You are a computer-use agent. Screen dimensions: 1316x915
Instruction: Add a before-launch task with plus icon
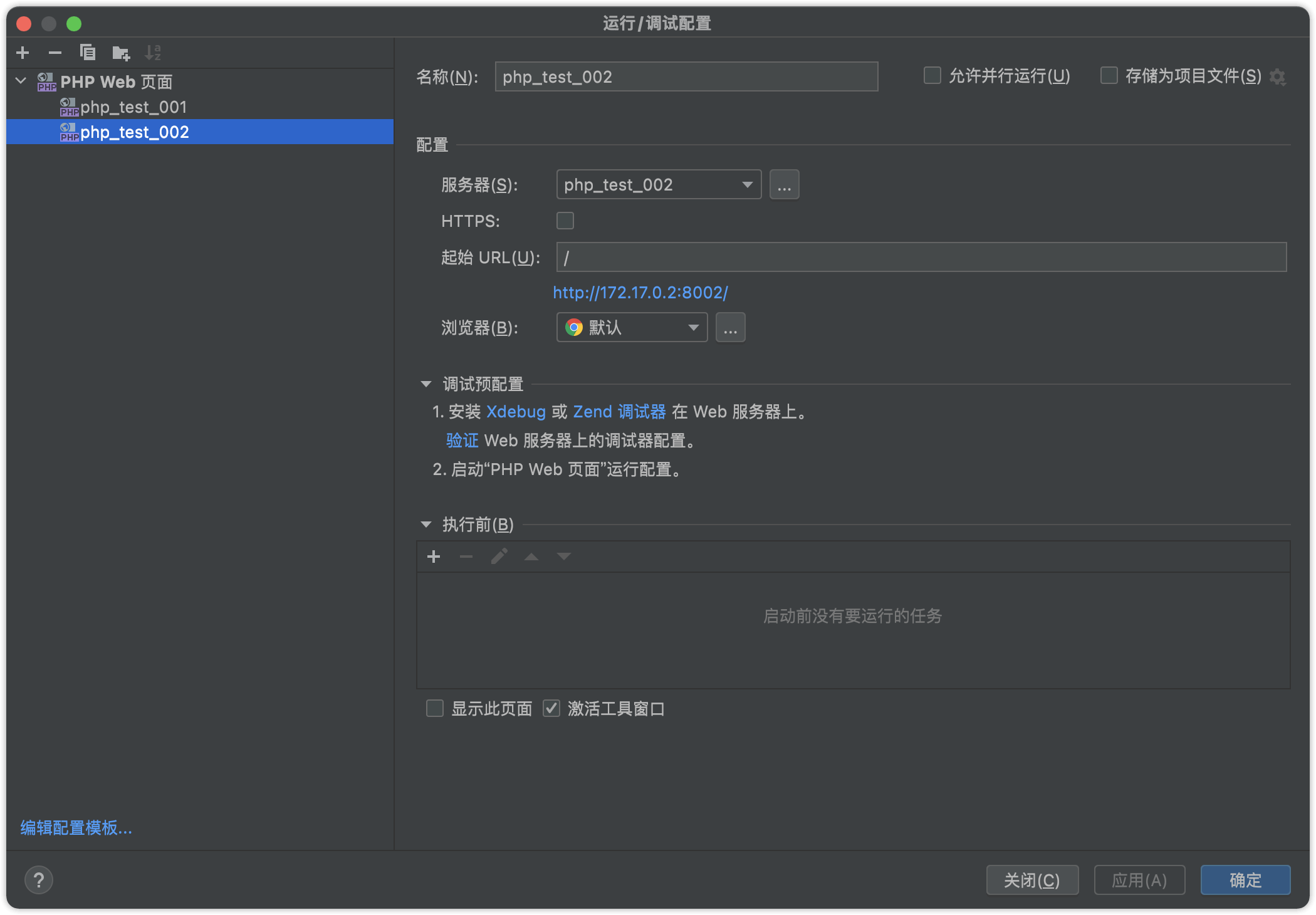tap(434, 557)
